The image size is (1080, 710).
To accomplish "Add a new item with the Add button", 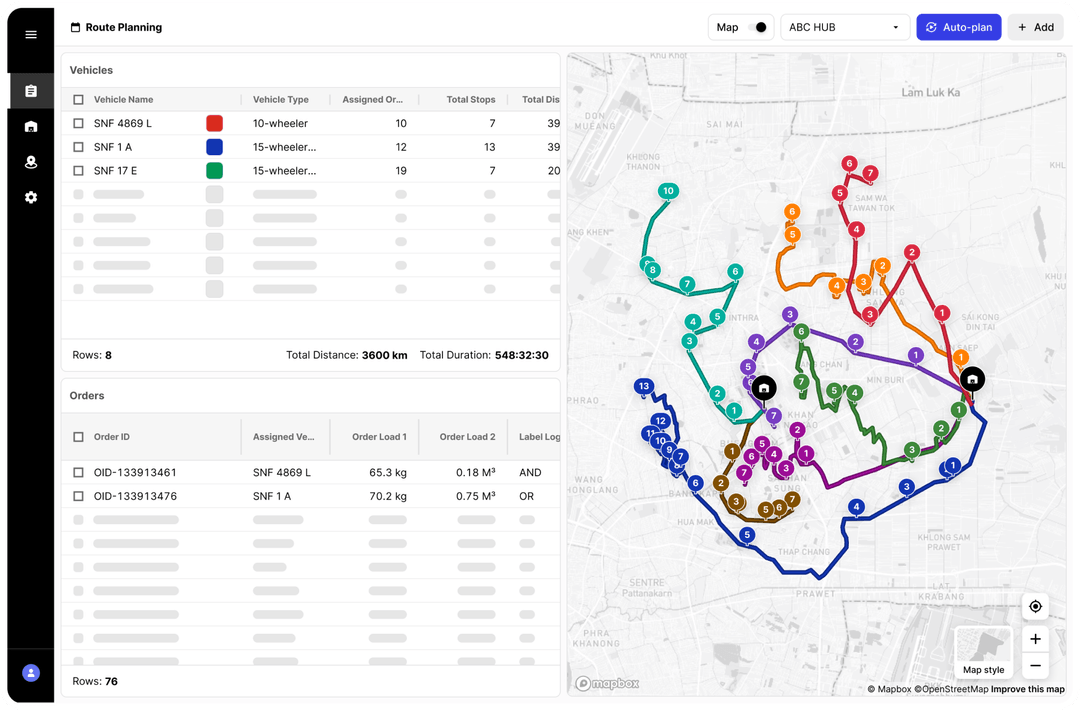I will click(x=1035, y=27).
